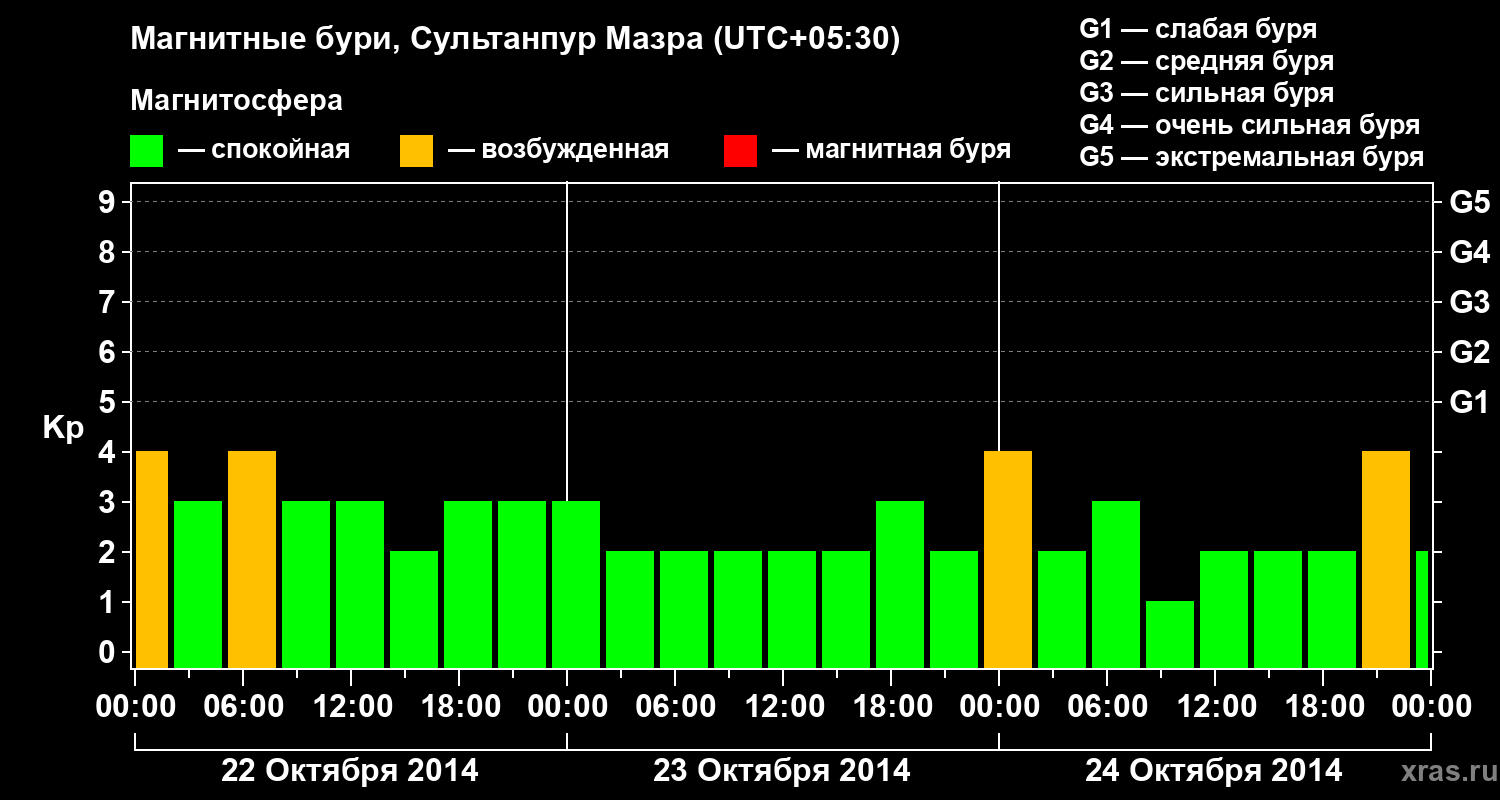This screenshot has height=800, width=1500.
Task: Click the 00:00 time label starting 23 October
Action: (568, 707)
